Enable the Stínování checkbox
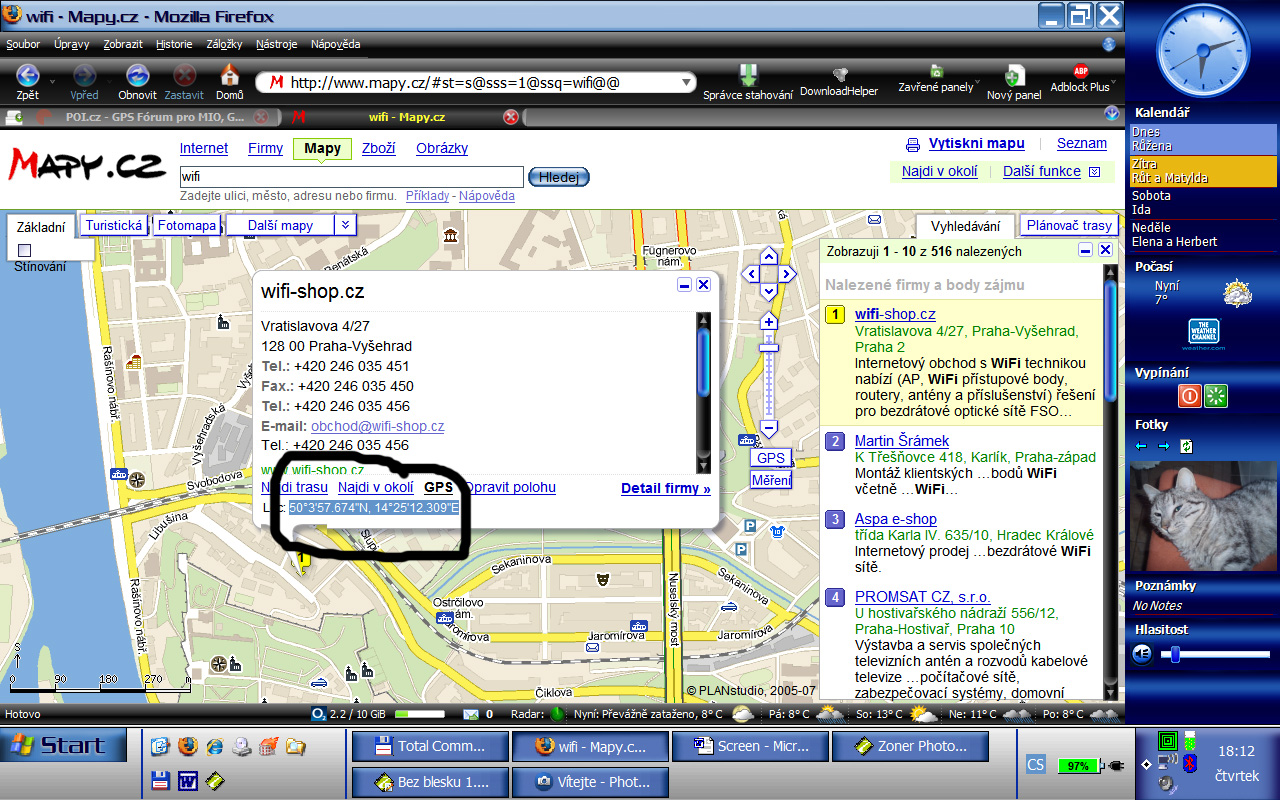Viewport: 1280px width, 800px height. coord(25,250)
